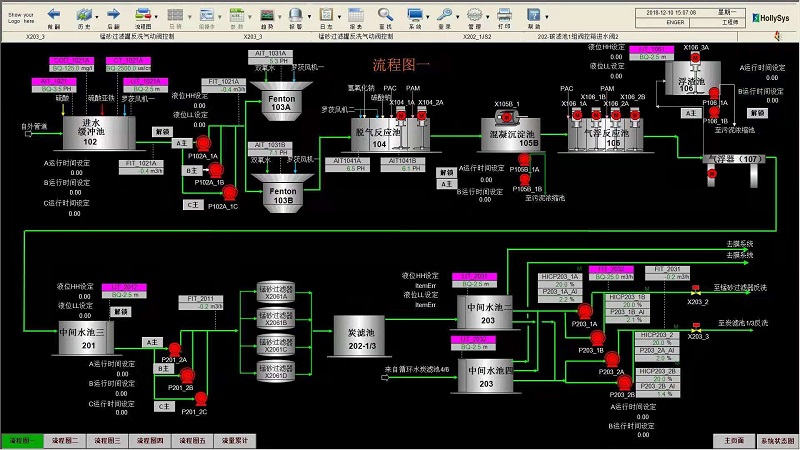Click the 系统状态图 button

click(777, 440)
